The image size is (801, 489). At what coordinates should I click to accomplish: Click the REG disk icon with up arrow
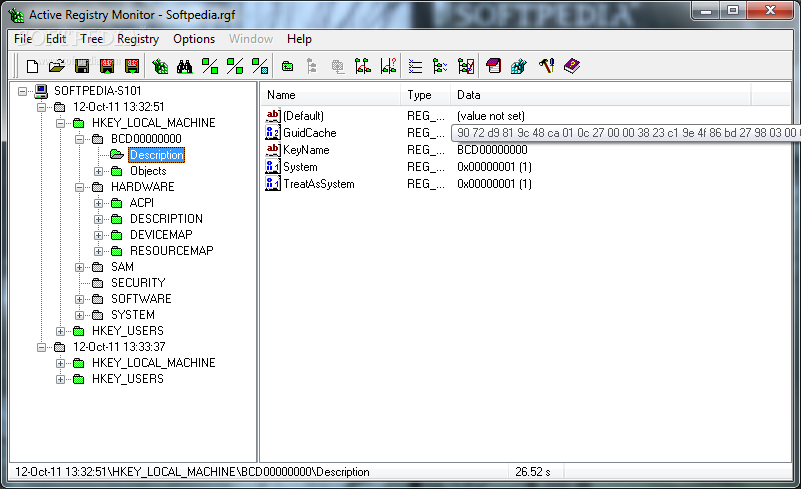(107, 66)
